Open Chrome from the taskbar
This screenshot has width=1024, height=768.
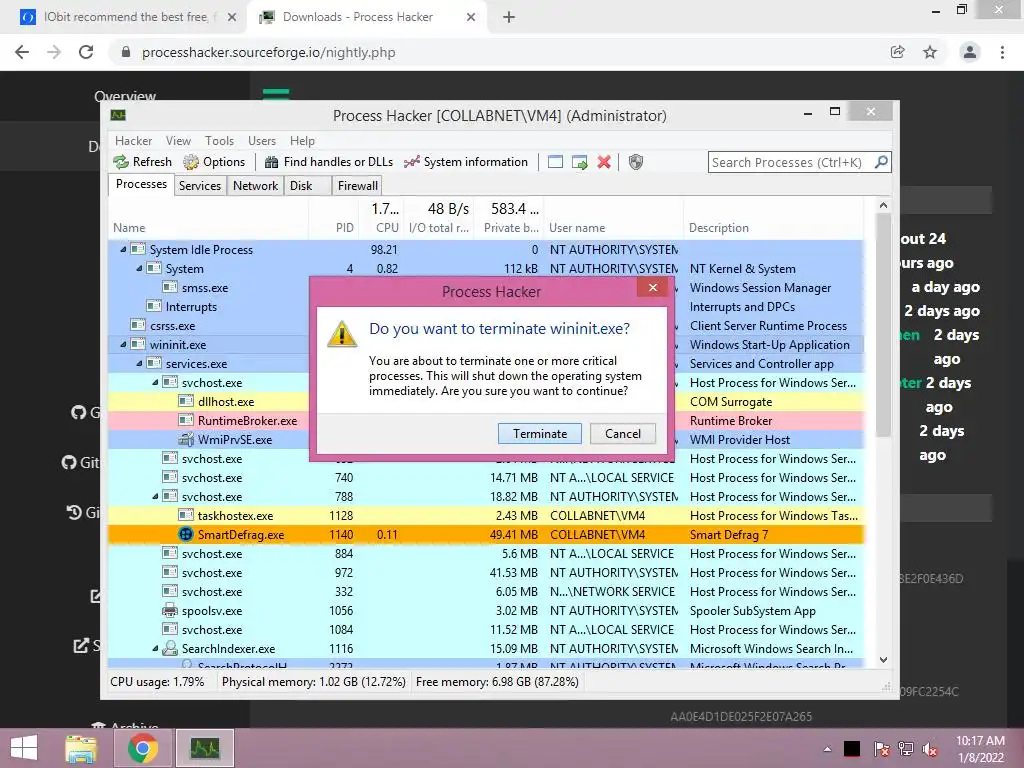pos(142,748)
